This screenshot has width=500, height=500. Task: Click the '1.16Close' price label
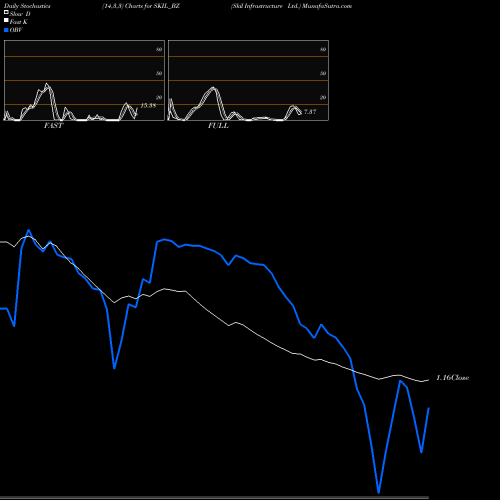[453, 378]
